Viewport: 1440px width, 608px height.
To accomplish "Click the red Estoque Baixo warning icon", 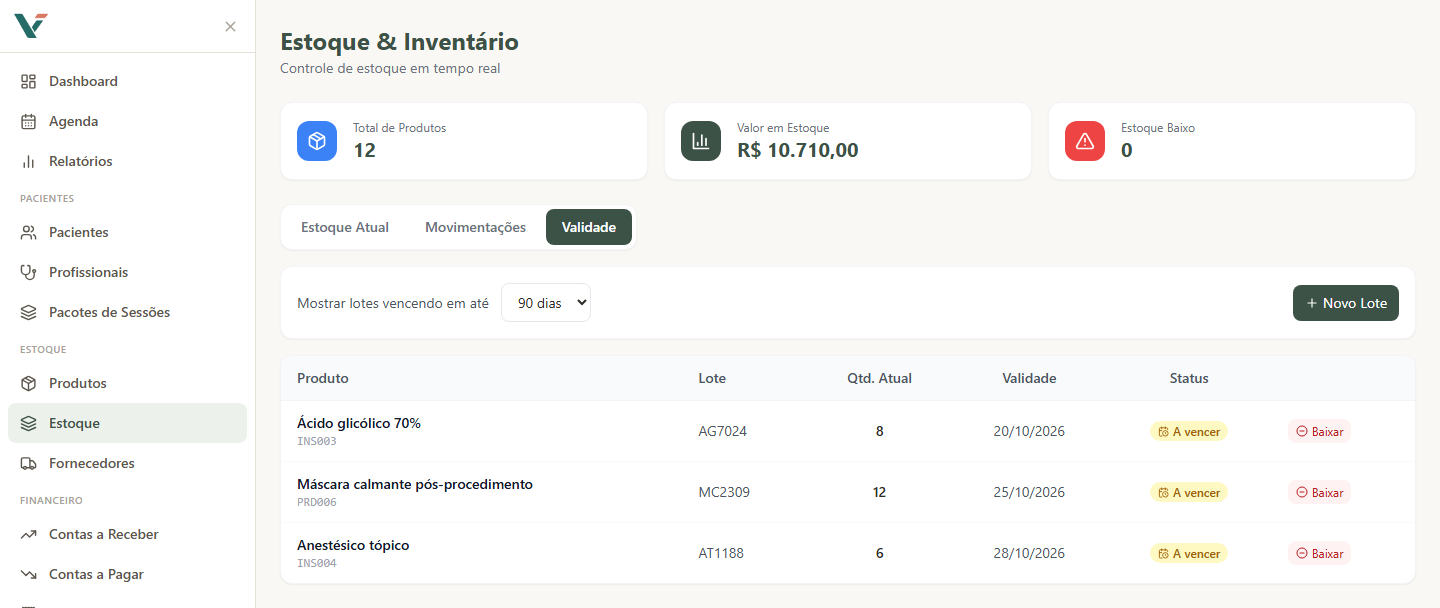I will (x=1085, y=141).
